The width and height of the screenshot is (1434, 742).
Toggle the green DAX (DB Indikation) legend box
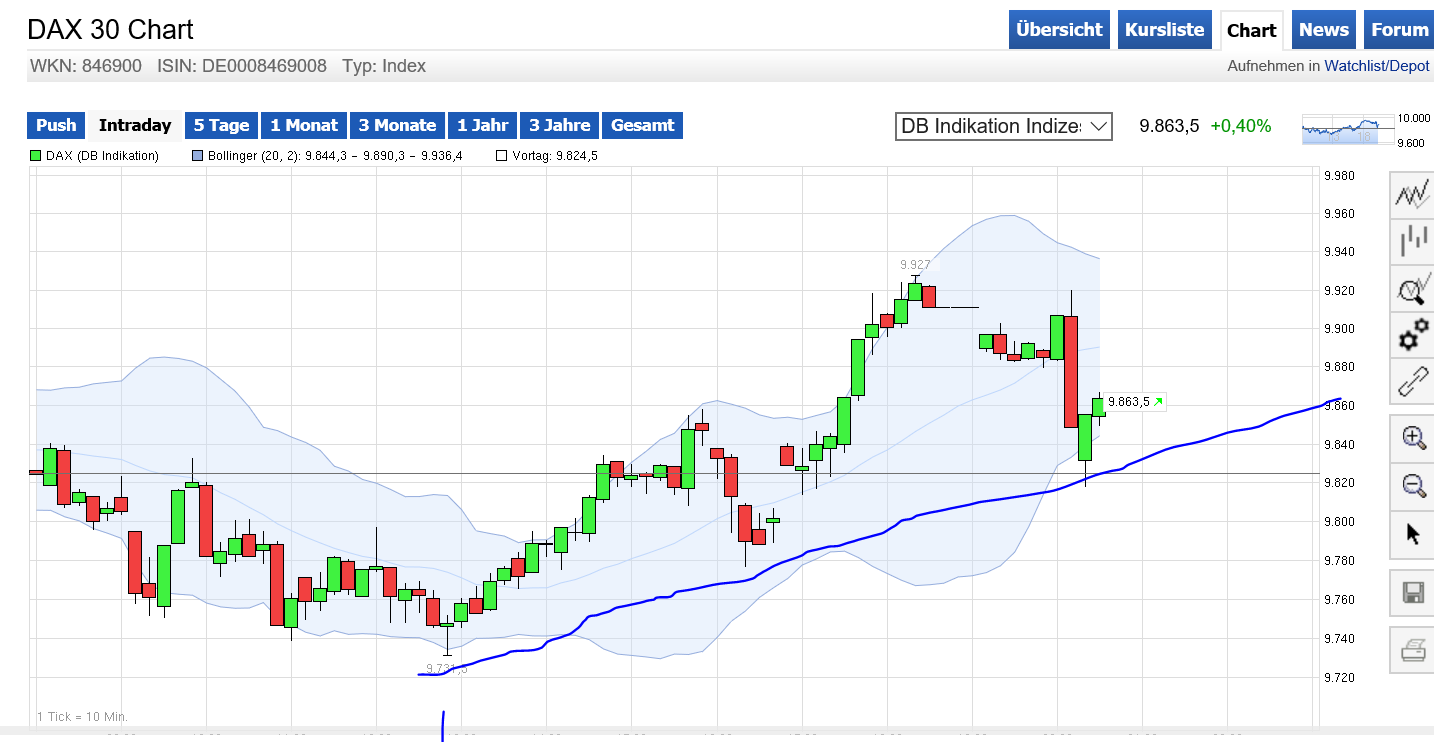[x=36, y=156]
